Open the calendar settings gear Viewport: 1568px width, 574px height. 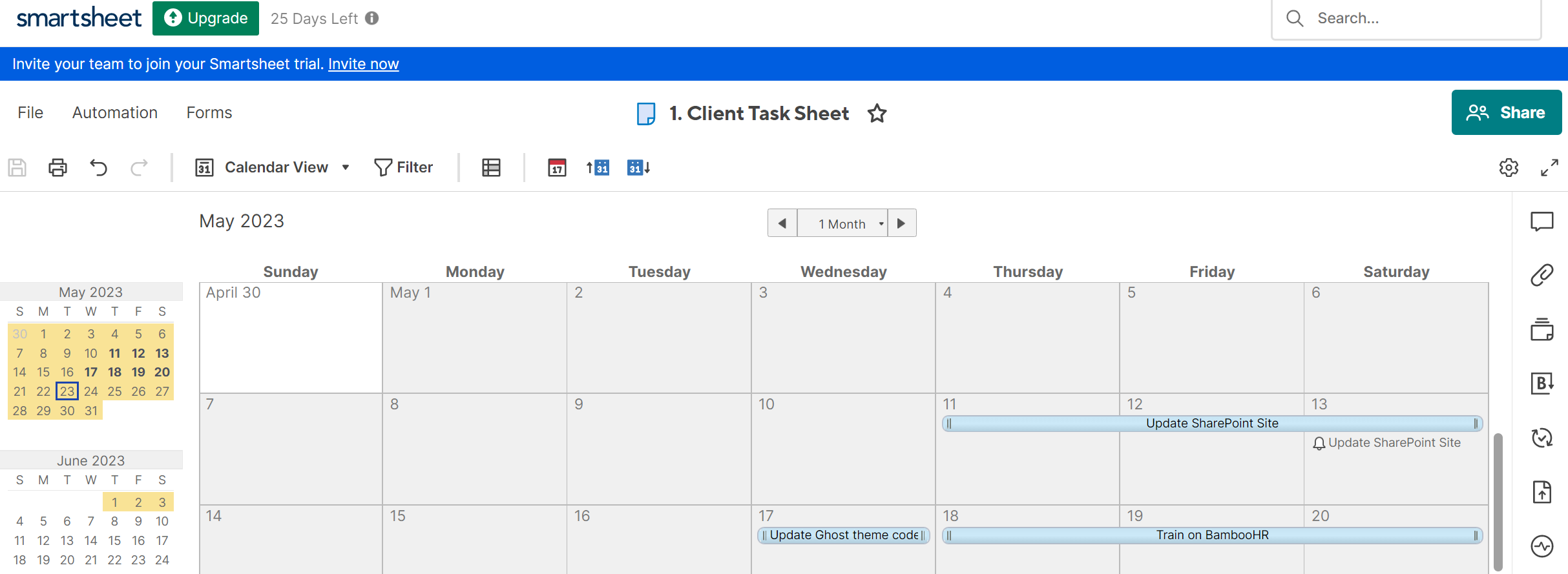pos(1509,168)
